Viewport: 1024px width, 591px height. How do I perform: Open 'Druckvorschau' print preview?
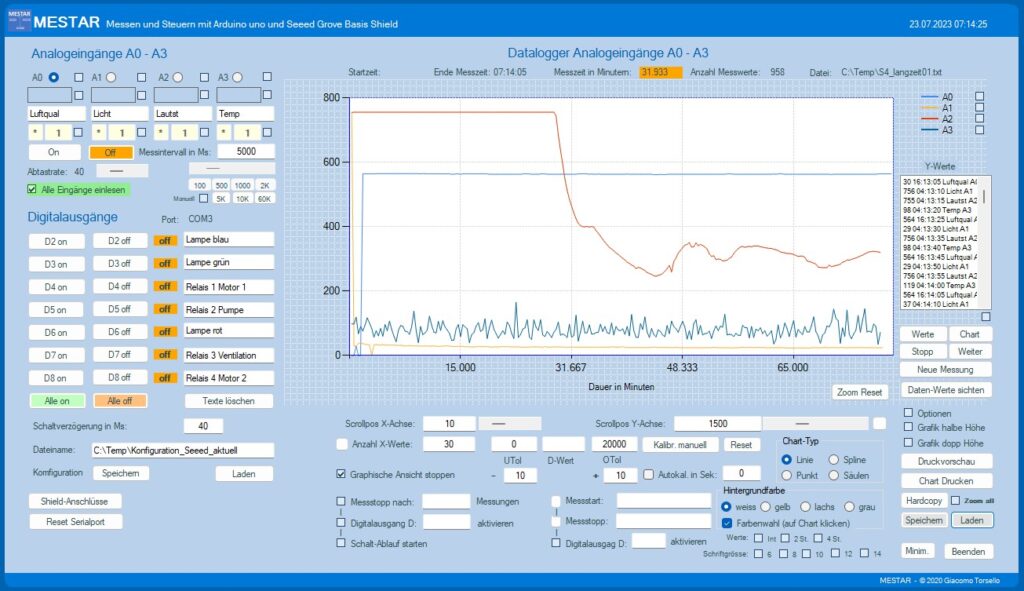(x=945, y=461)
